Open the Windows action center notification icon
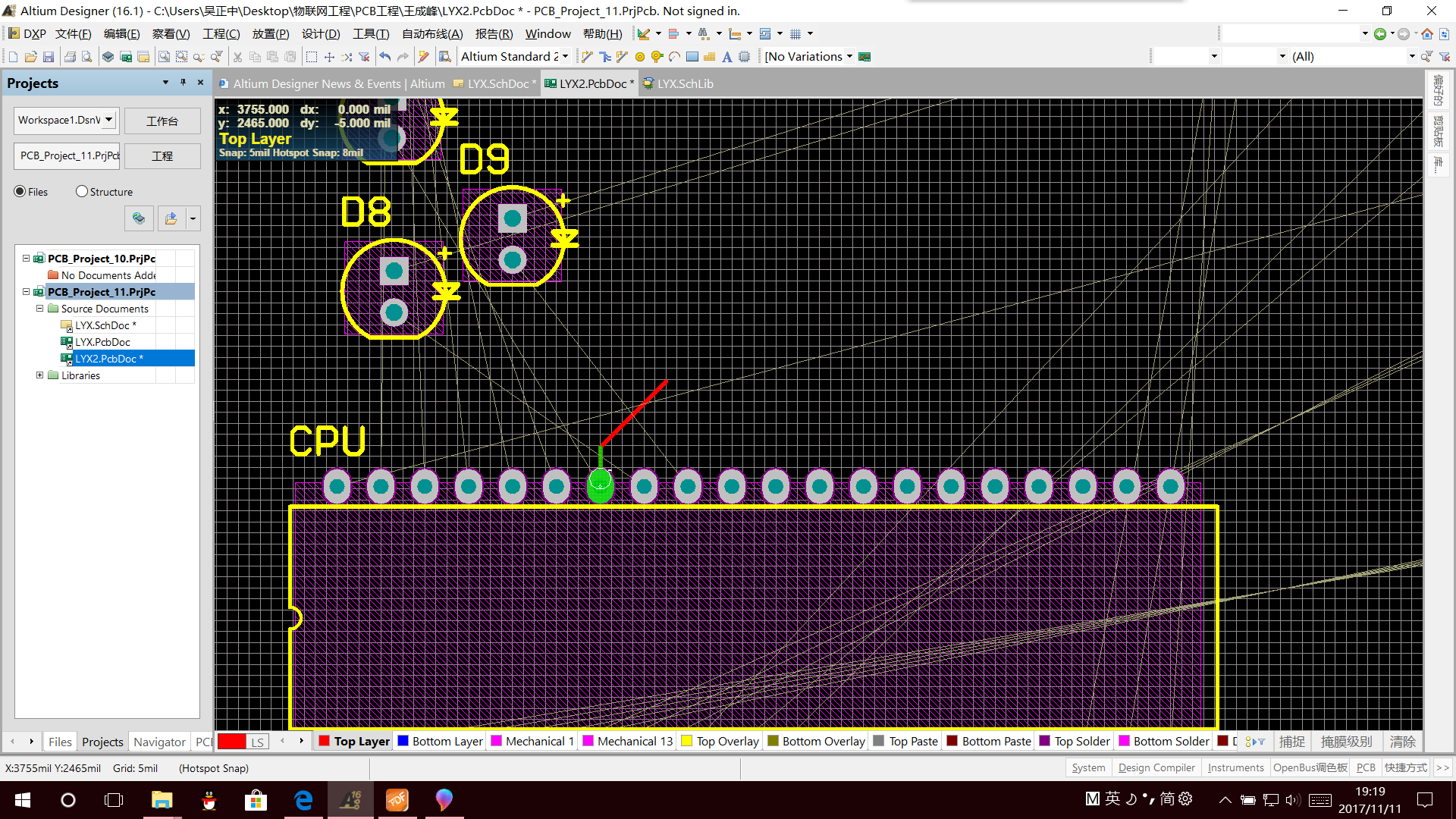 click(1425, 800)
